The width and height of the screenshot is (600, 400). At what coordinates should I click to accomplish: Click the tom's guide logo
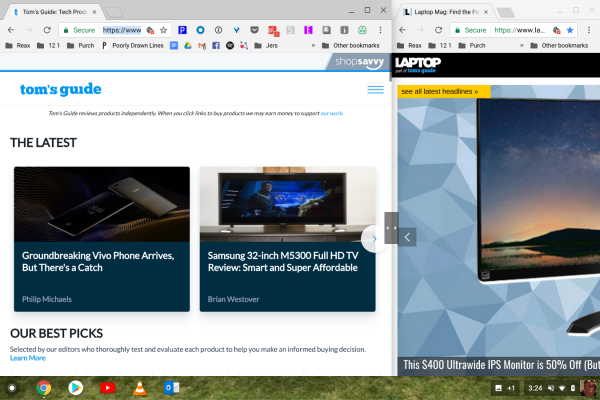[60, 89]
